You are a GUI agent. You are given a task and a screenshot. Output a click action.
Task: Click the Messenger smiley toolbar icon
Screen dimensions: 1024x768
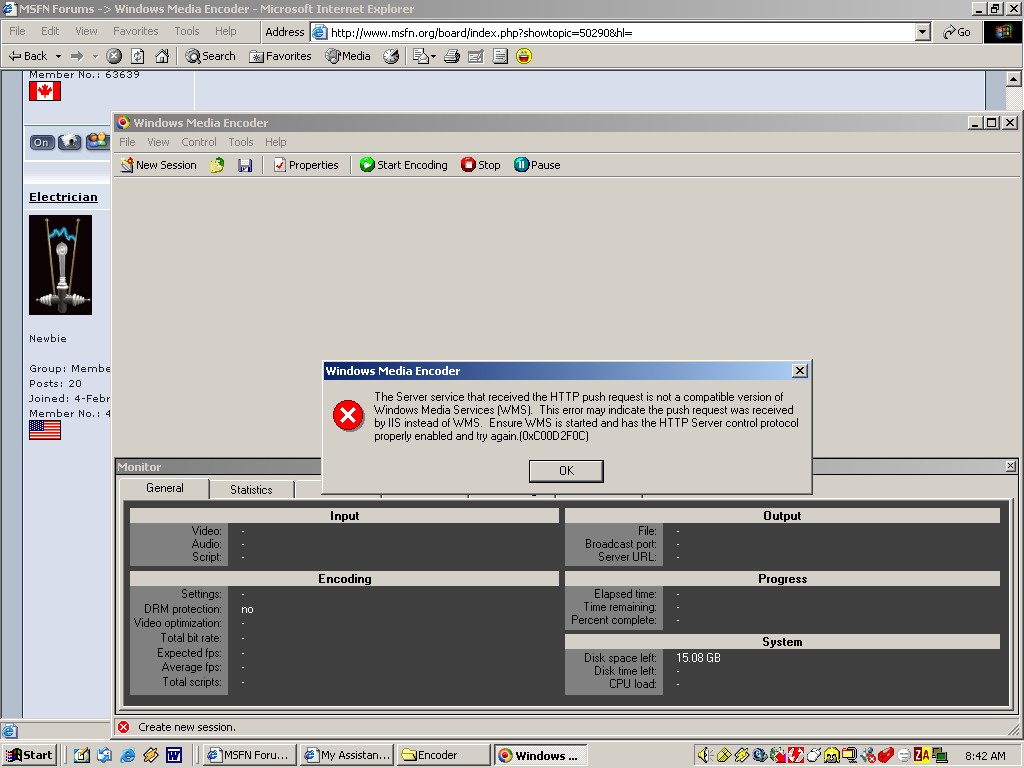pyautogui.click(x=524, y=56)
